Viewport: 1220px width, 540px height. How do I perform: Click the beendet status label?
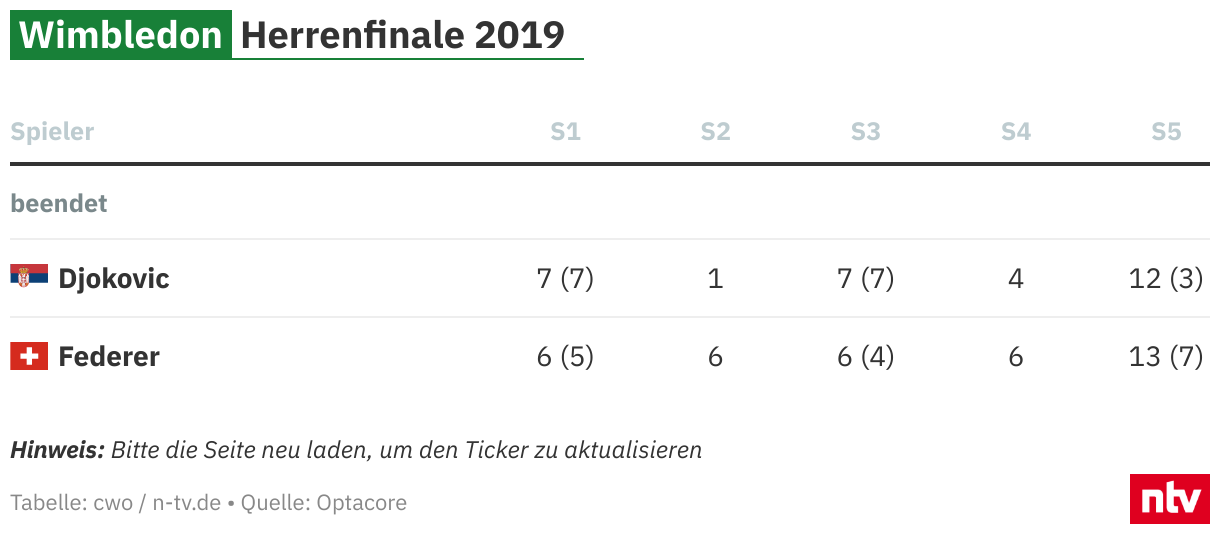[59, 203]
